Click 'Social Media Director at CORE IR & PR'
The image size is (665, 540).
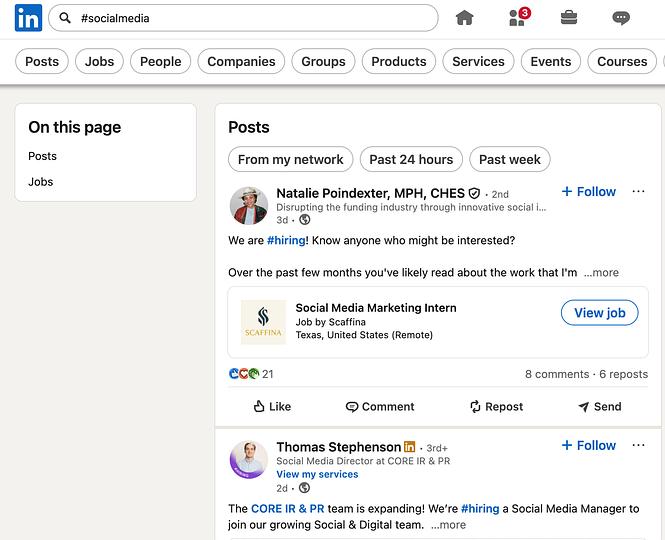click(x=363, y=461)
